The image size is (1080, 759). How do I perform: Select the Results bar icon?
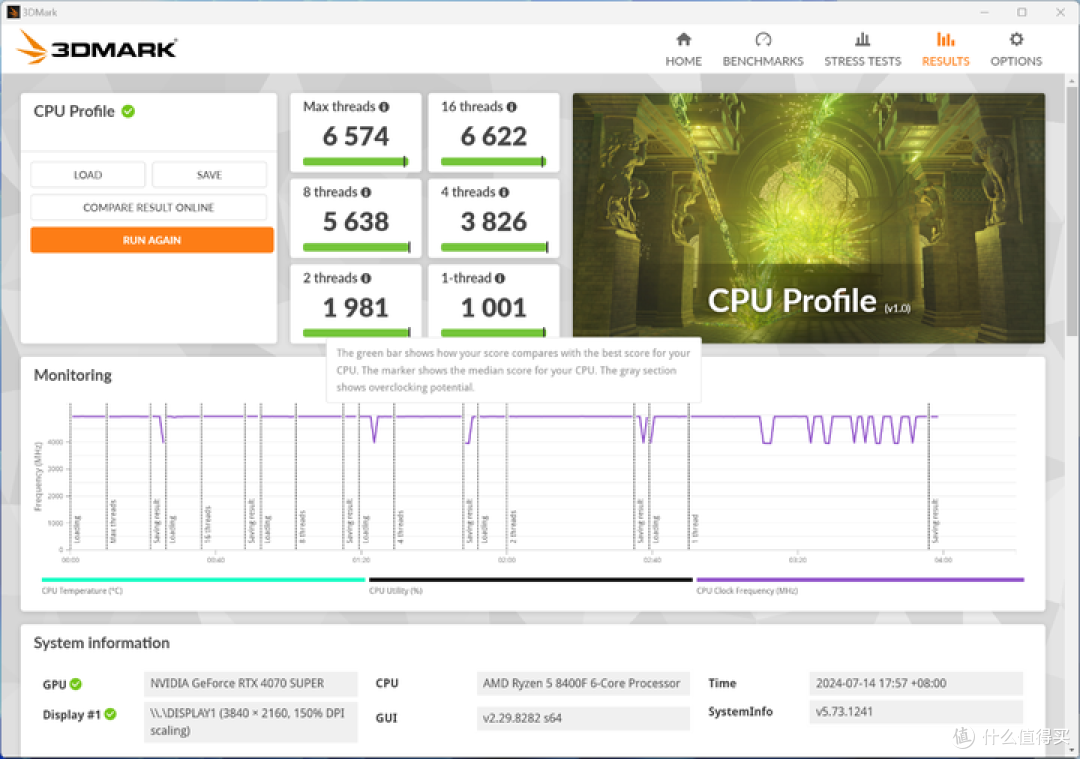(946, 39)
